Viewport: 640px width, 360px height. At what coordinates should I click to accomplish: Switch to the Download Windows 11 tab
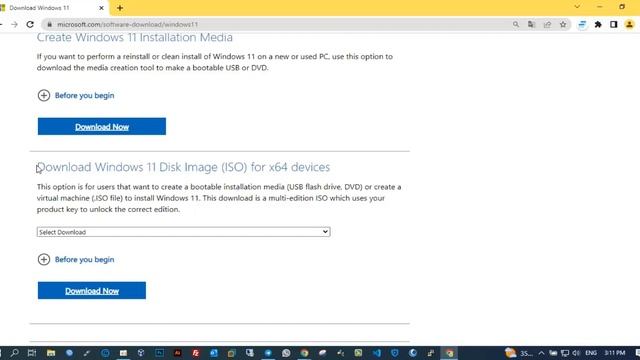pos(53,8)
